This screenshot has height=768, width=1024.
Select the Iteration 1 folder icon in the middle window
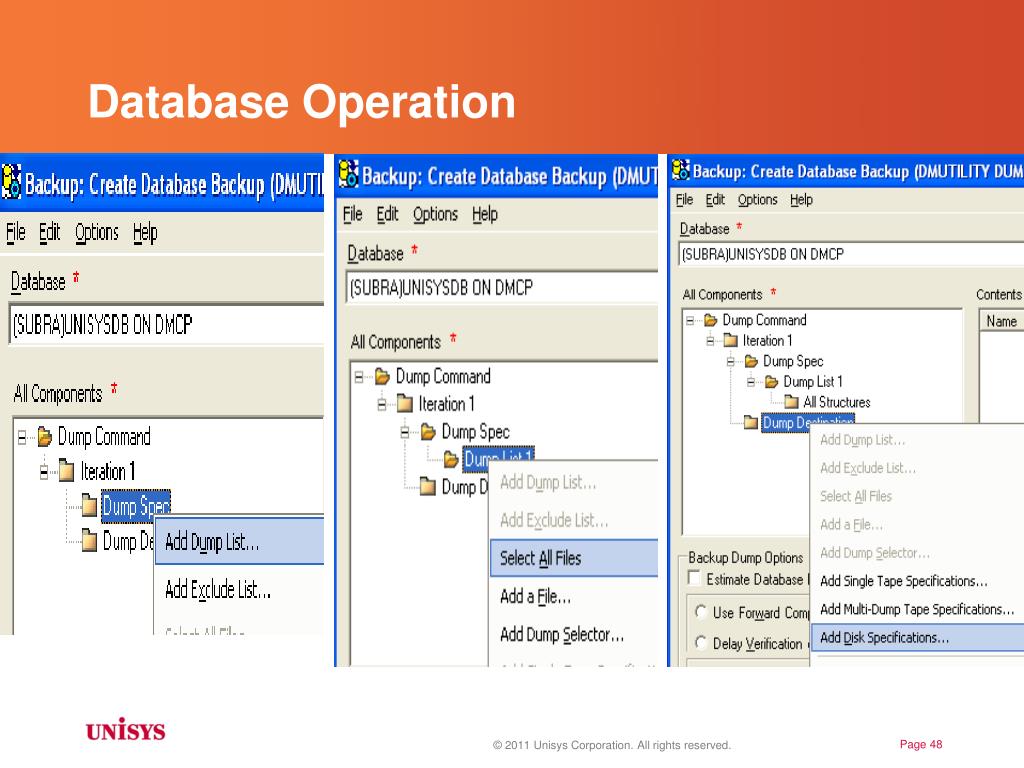coord(405,404)
